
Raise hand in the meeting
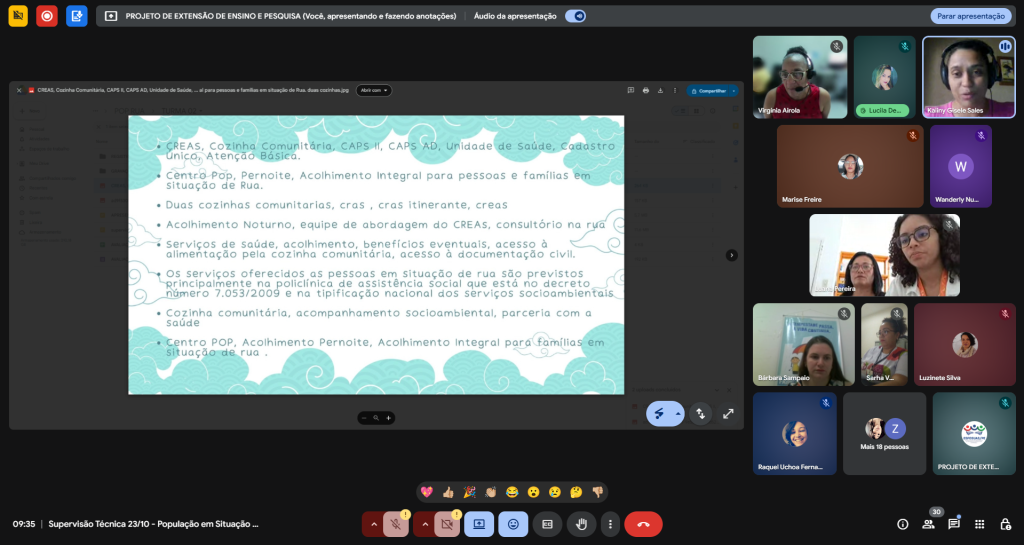[581, 524]
